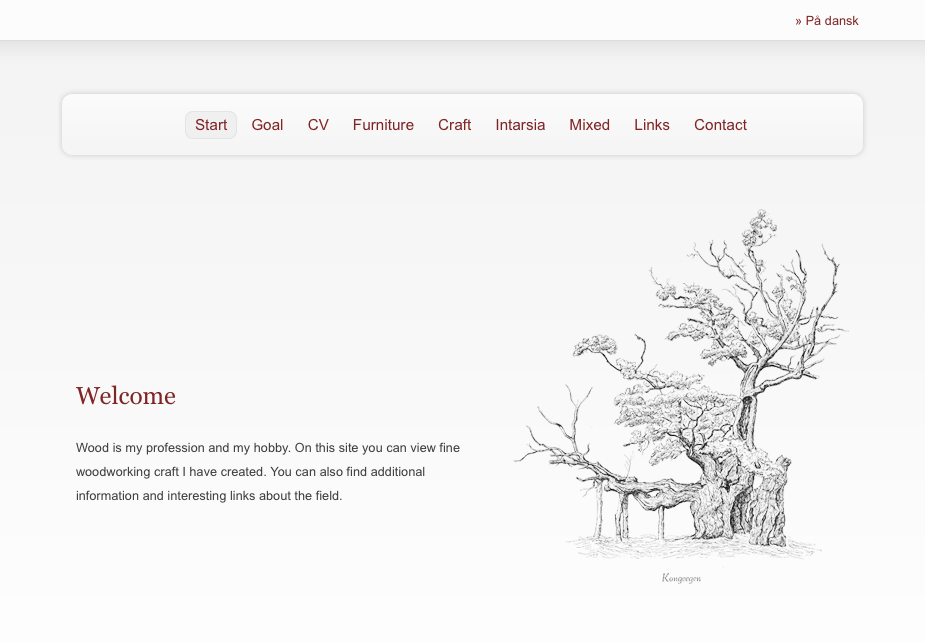Navigate to the Craft section
The height and width of the screenshot is (642, 925).
(454, 125)
